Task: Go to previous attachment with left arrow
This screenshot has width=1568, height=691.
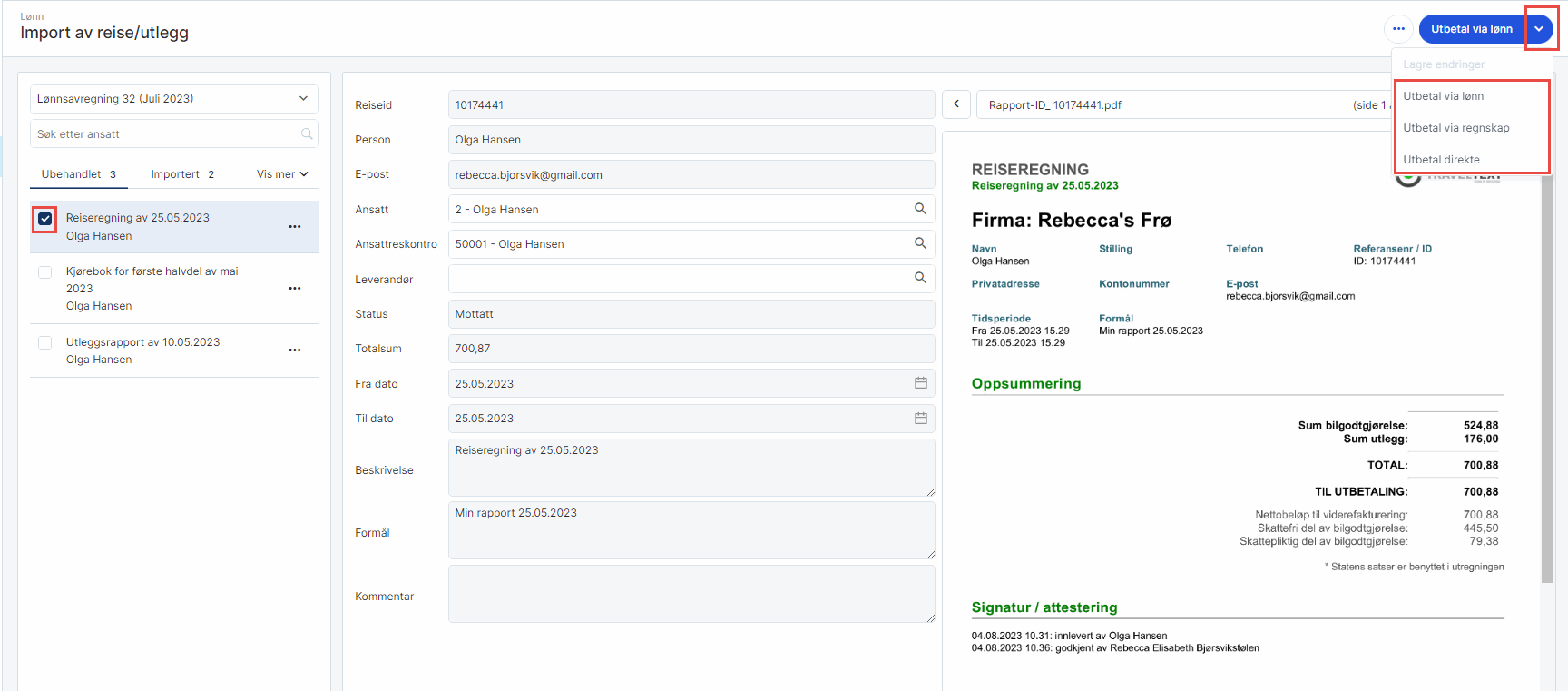Action: (x=956, y=104)
